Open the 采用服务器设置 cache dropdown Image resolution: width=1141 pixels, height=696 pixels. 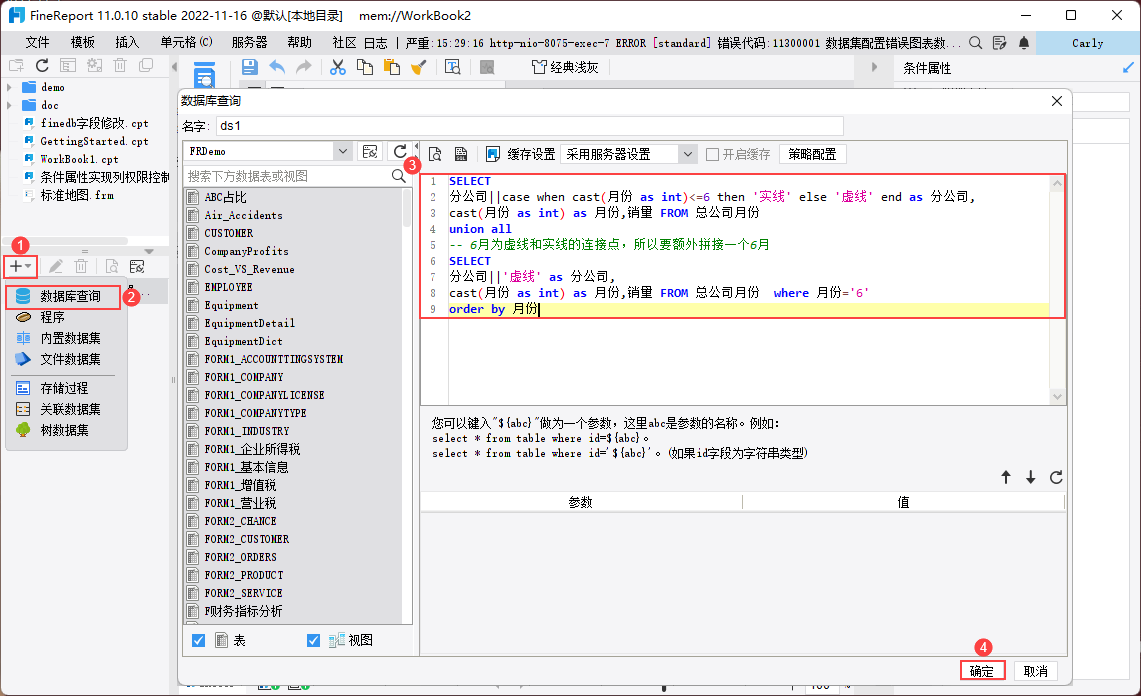pyautogui.click(x=687, y=154)
